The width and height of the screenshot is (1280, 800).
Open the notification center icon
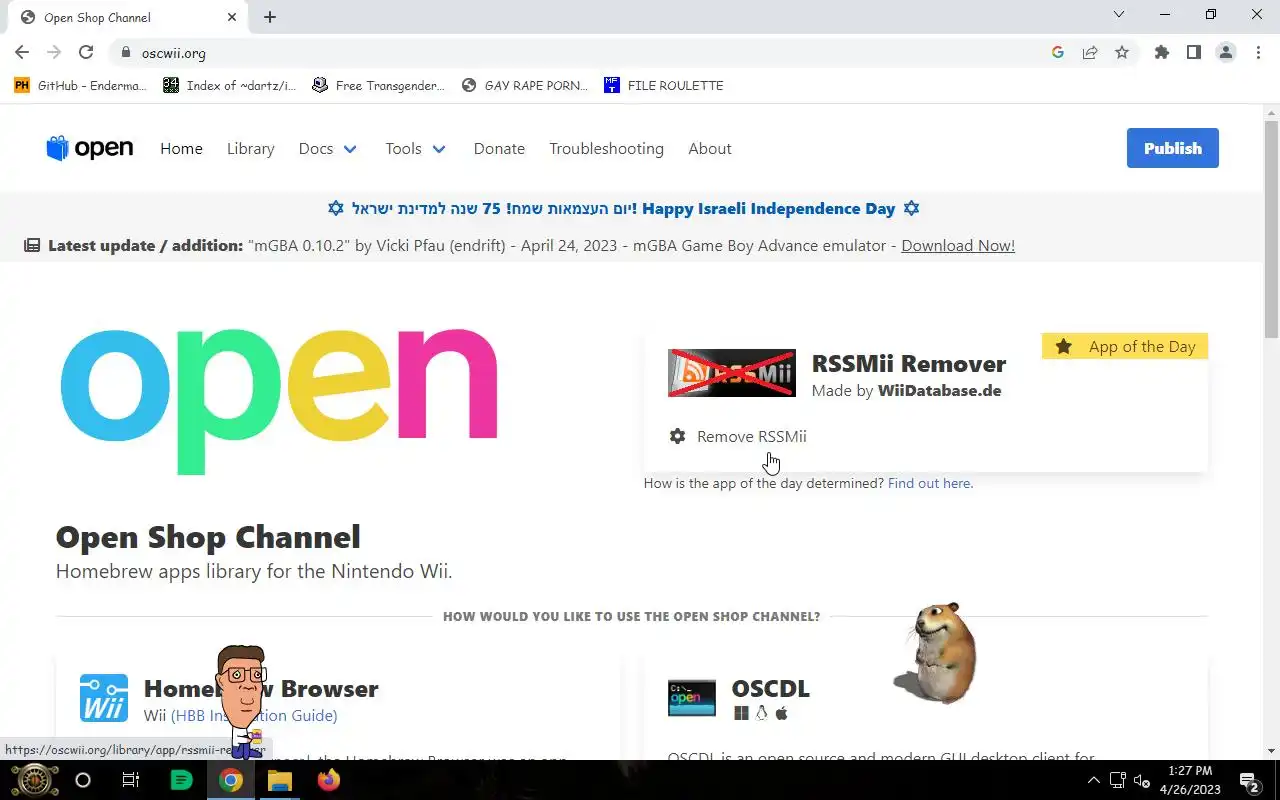(1248, 781)
